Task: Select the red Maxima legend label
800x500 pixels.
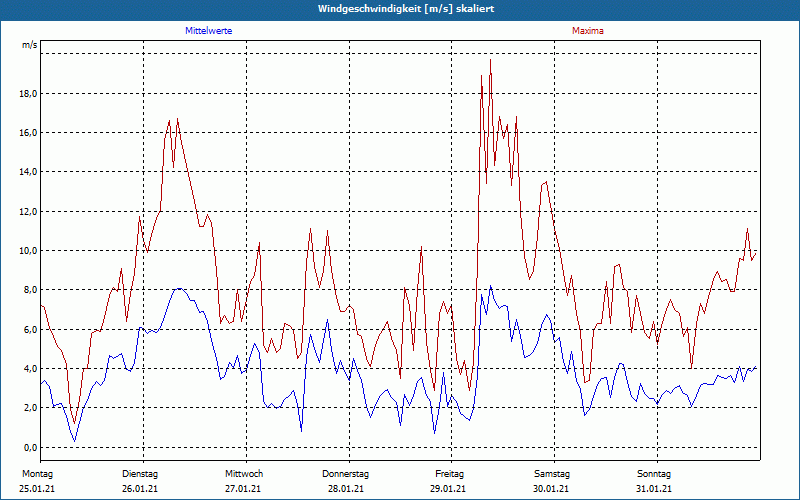Action: pyautogui.click(x=588, y=31)
